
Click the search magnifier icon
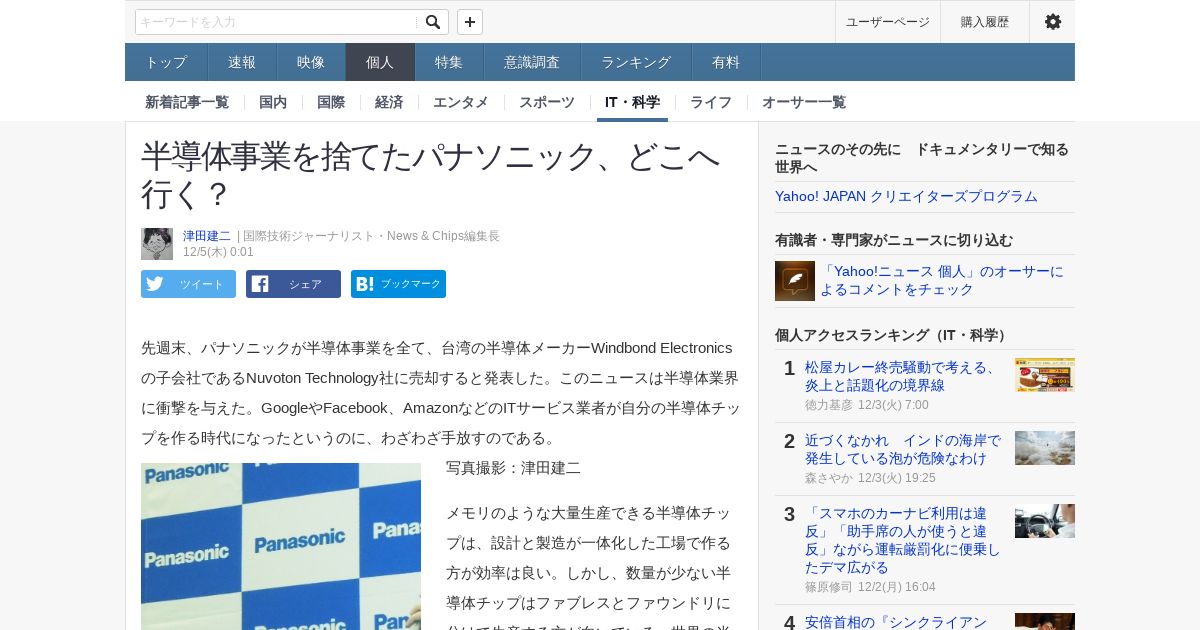point(433,22)
